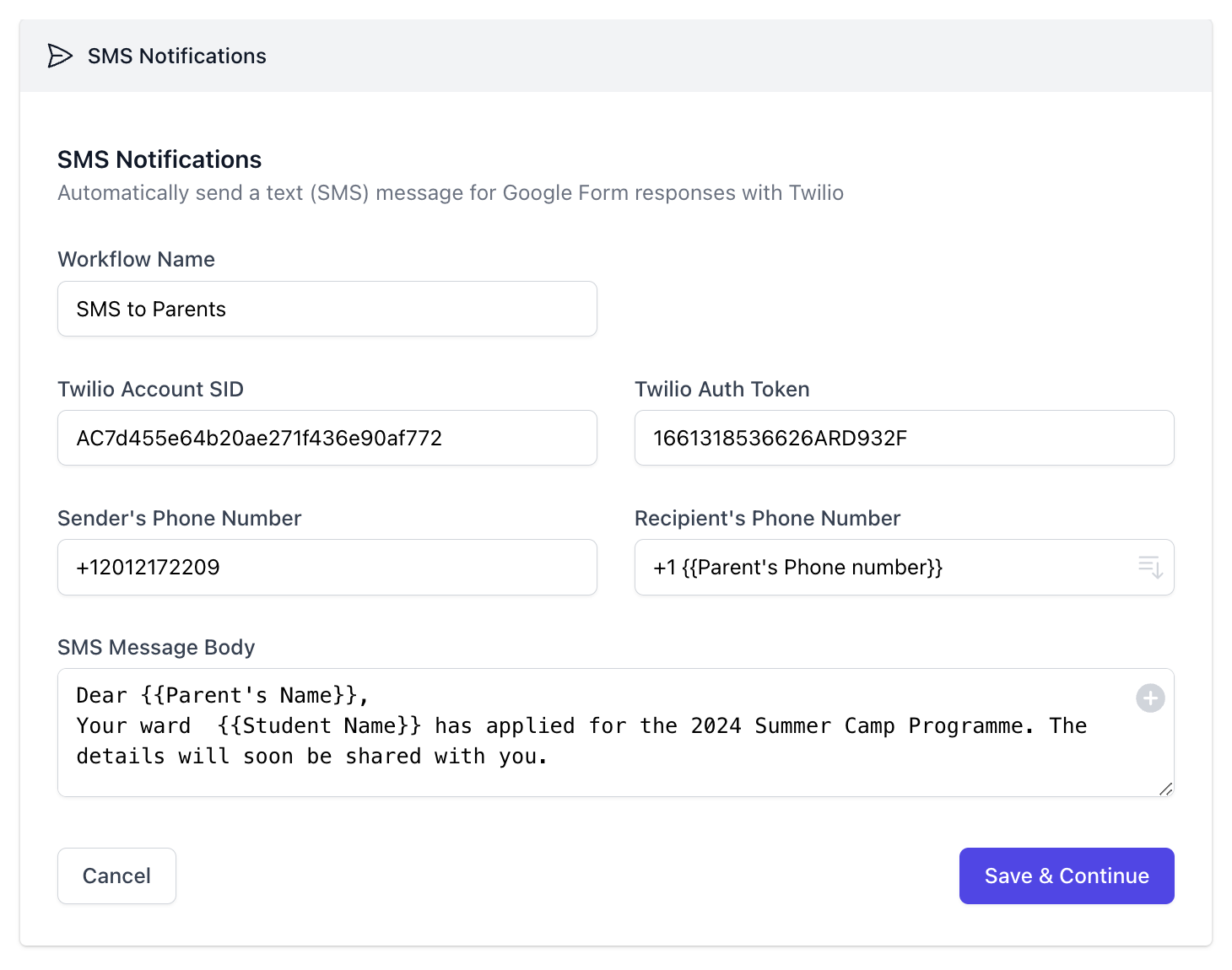Click the bold SMS Notifications section heading

pos(159,159)
